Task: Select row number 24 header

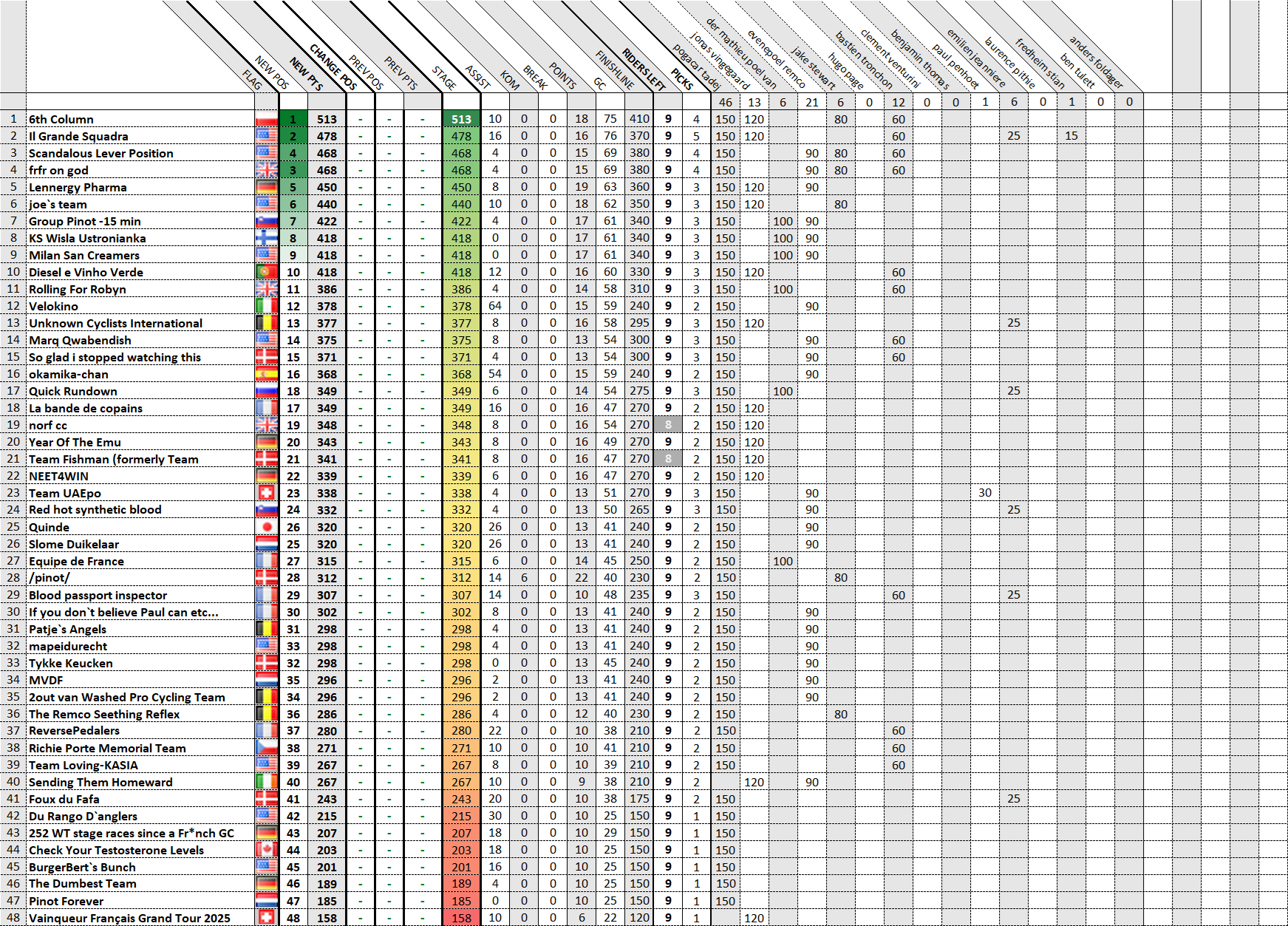Action: (13, 510)
